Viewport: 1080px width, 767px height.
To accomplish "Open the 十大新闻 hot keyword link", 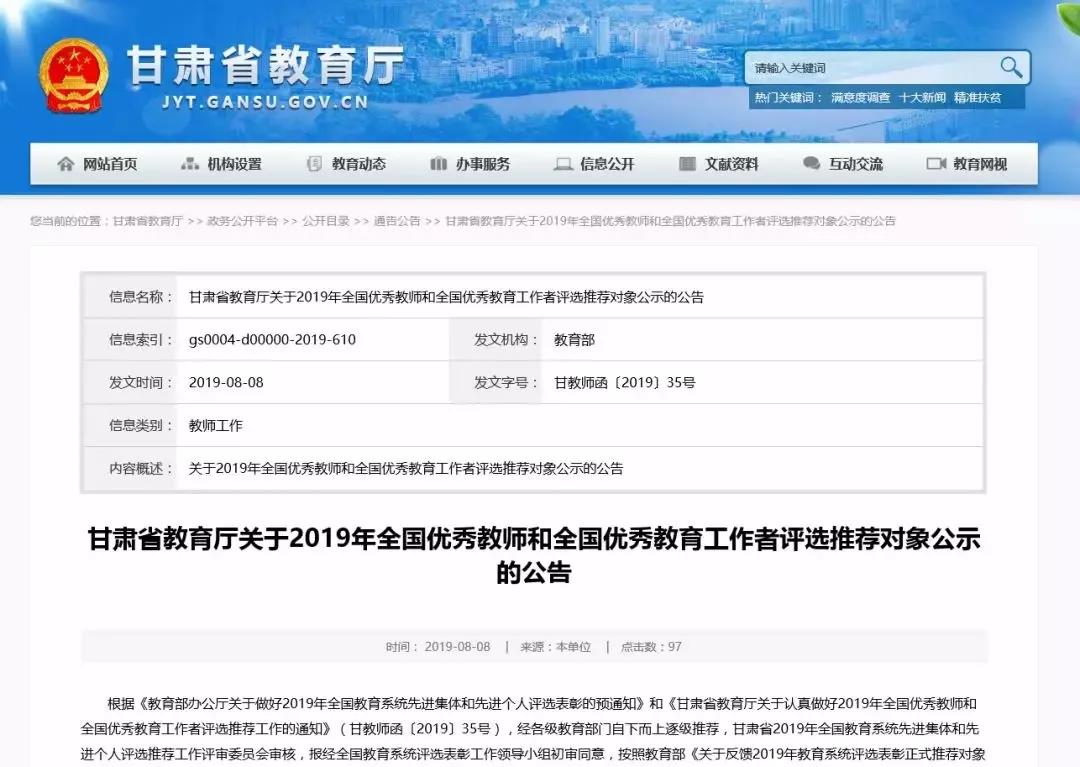I will tap(921, 98).
